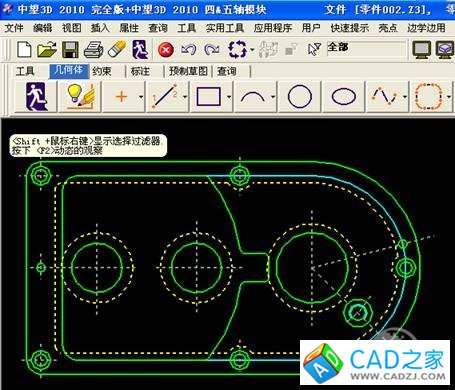Undo with the left curved arrow
This screenshot has width=455, height=390.
(x=189, y=50)
